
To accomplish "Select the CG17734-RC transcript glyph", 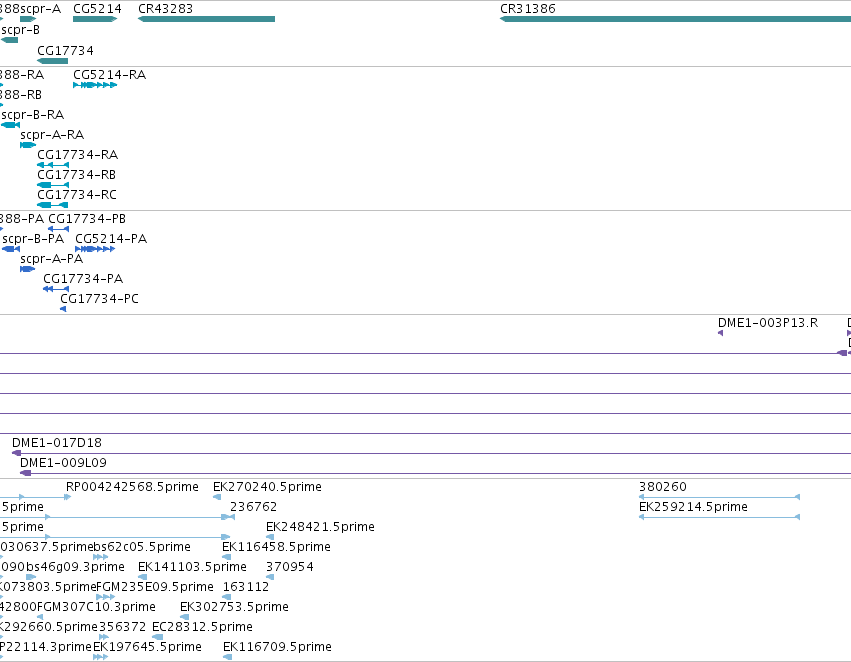I will tap(53, 205).
